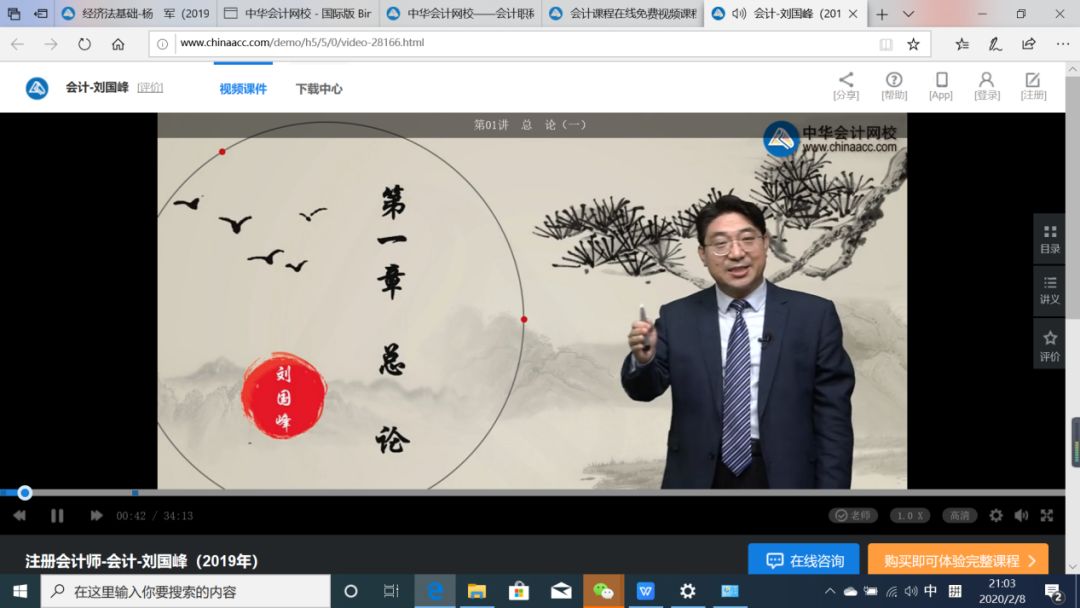Open the browser settings and more menu
Viewport: 1080px width, 608px height.
(x=1063, y=44)
